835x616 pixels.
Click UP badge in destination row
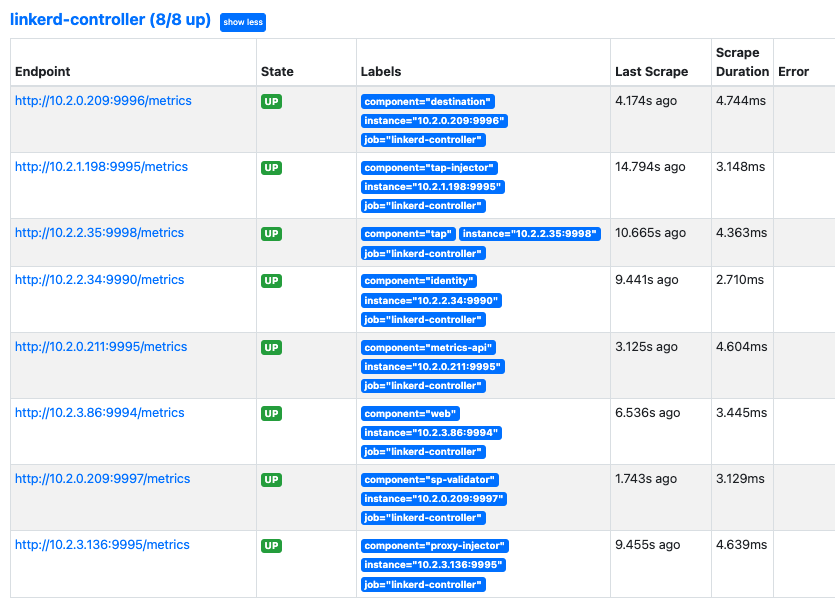point(272,102)
